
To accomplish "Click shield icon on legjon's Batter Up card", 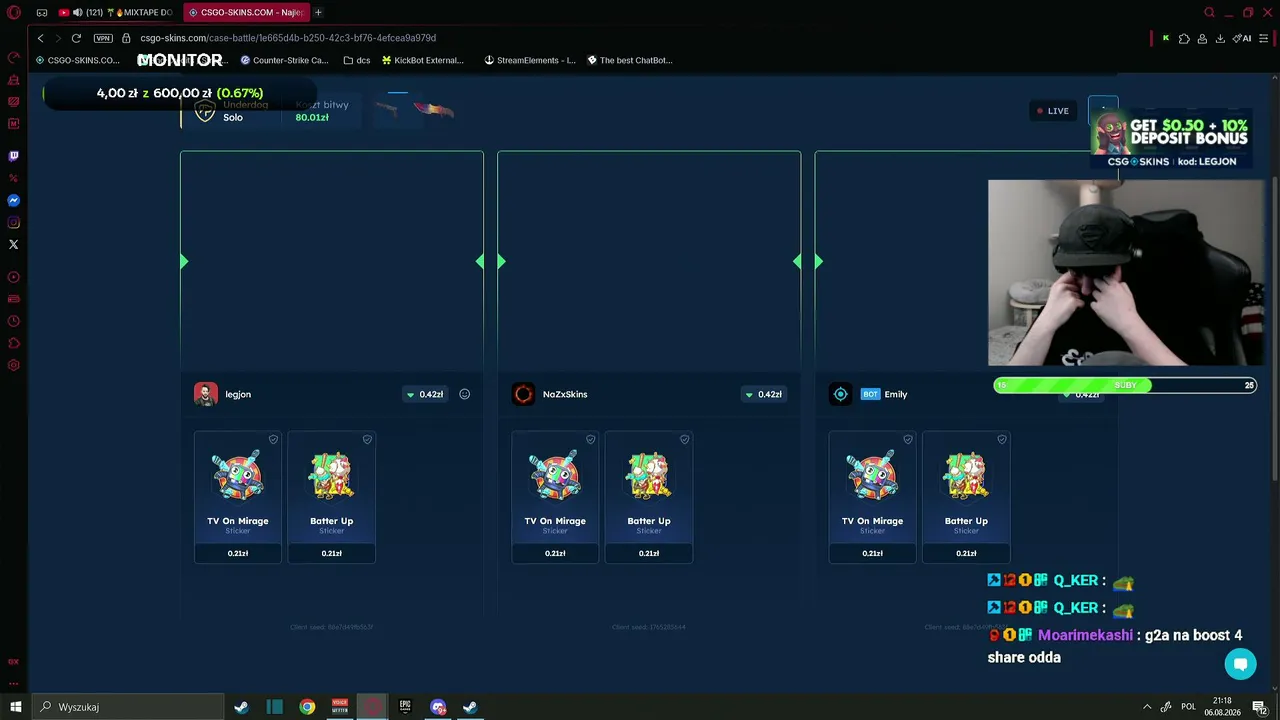I will (x=367, y=439).
